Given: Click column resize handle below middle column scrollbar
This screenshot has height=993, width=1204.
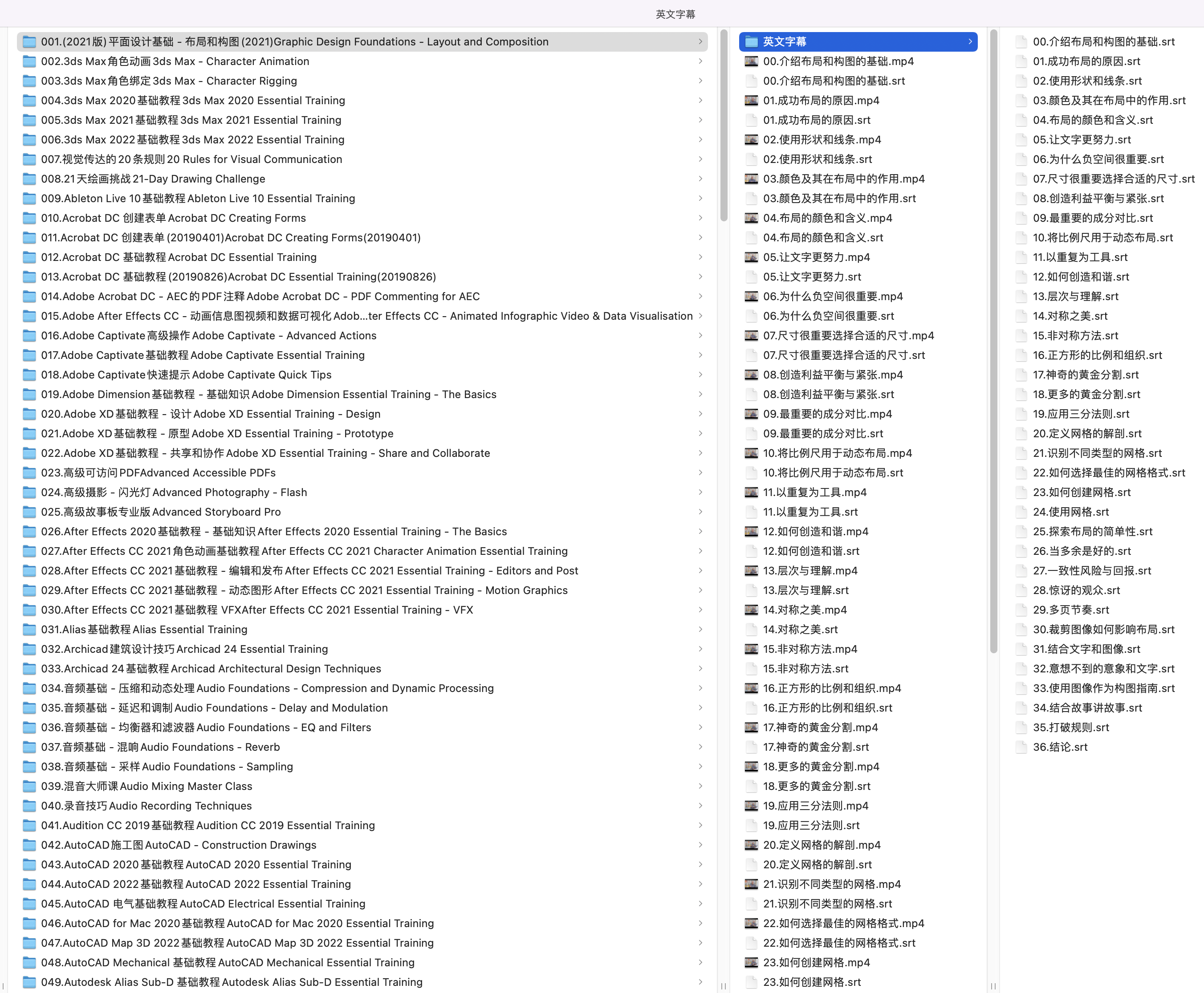Looking at the screenshot, I should [993, 986].
